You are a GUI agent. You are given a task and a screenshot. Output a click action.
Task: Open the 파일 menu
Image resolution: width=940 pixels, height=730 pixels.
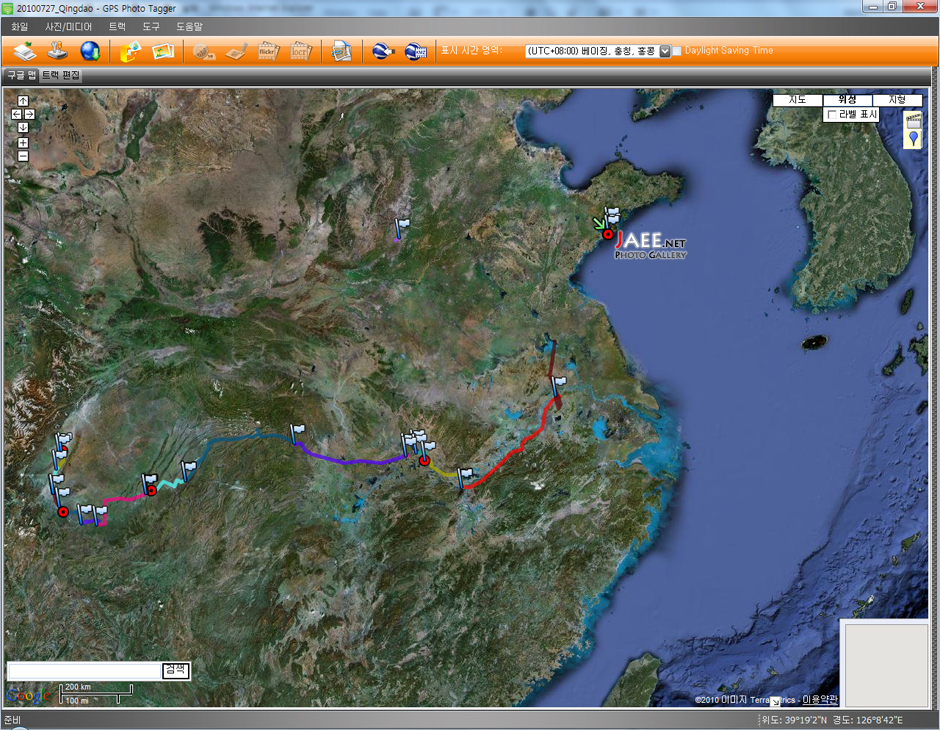(19, 27)
